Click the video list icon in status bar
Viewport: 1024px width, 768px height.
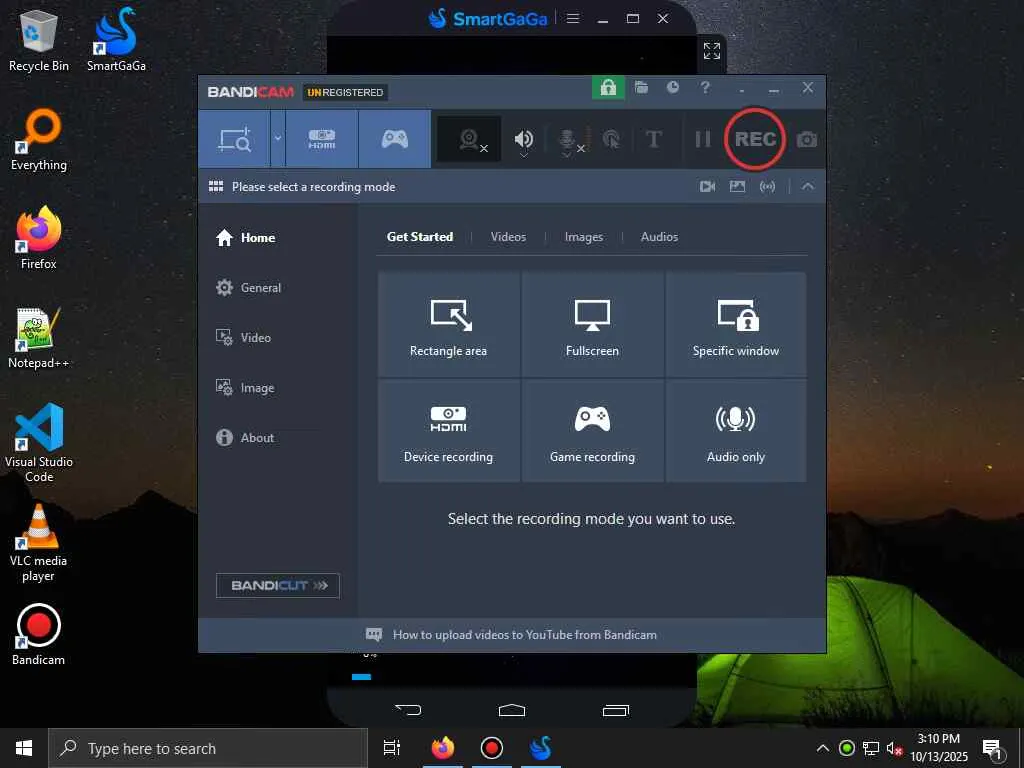coord(707,187)
